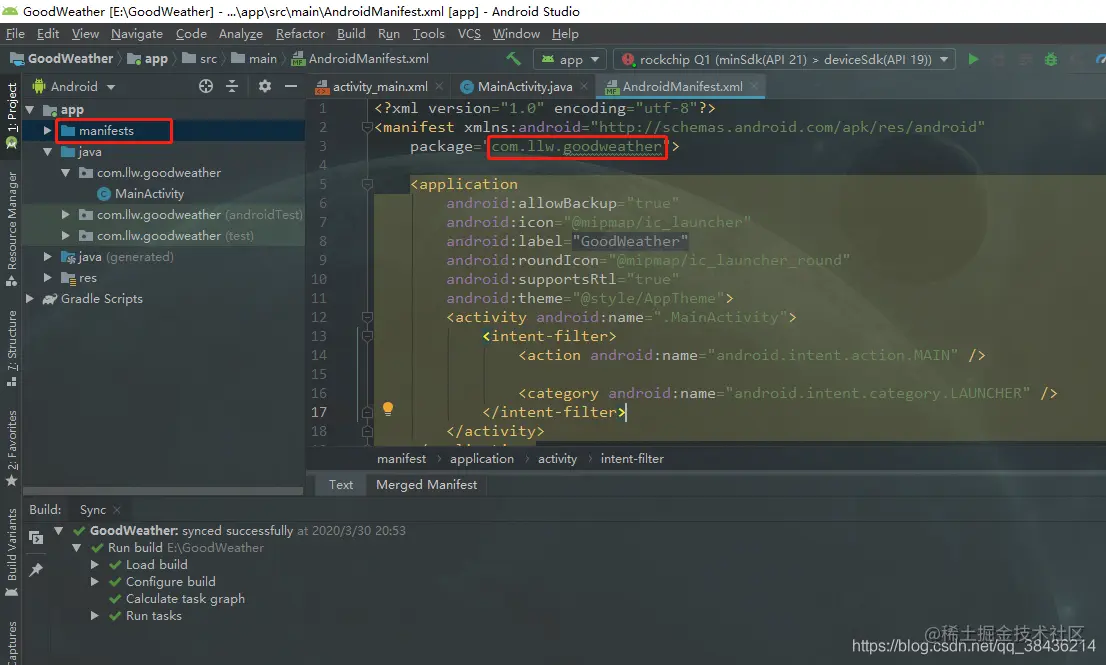1106x665 pixels.
Task: Select the Calculate task graph row
Action: pos(177,599)
